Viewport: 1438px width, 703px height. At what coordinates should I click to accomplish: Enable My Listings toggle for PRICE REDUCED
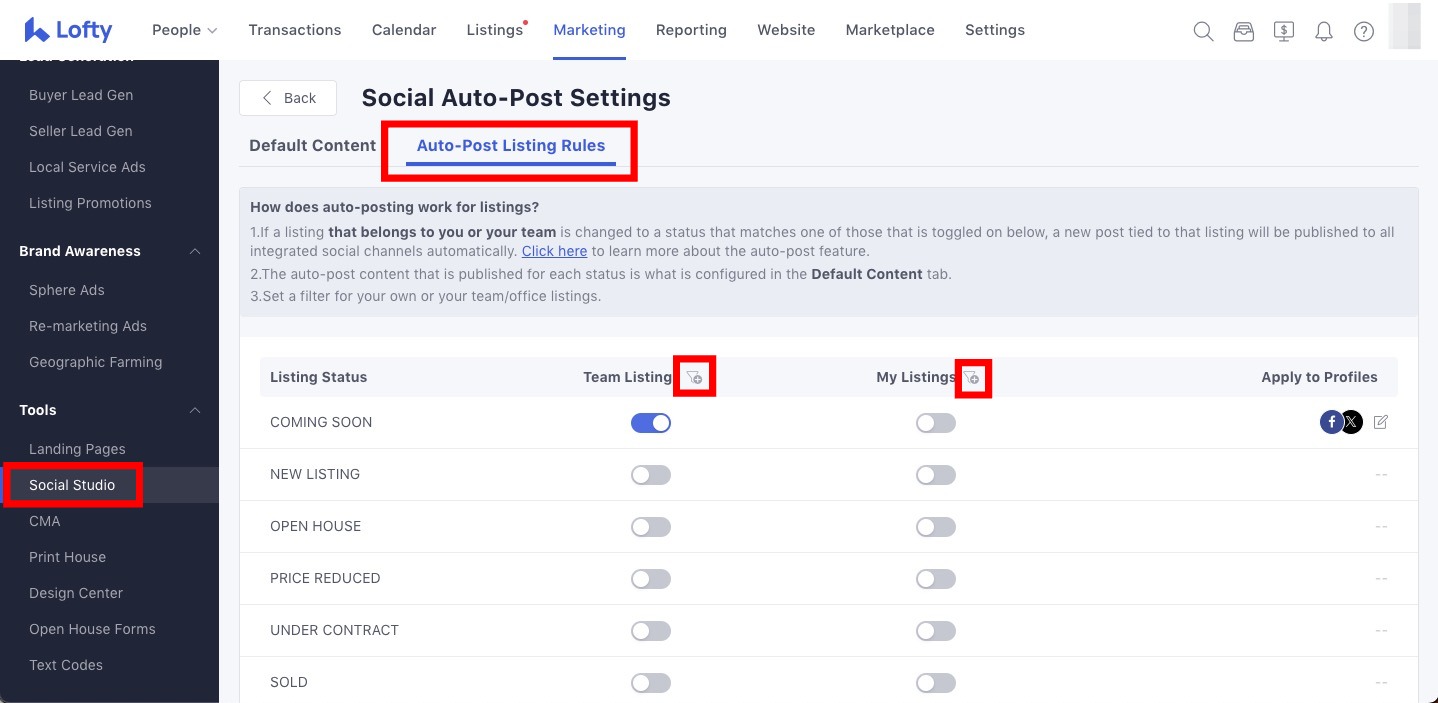936,579
